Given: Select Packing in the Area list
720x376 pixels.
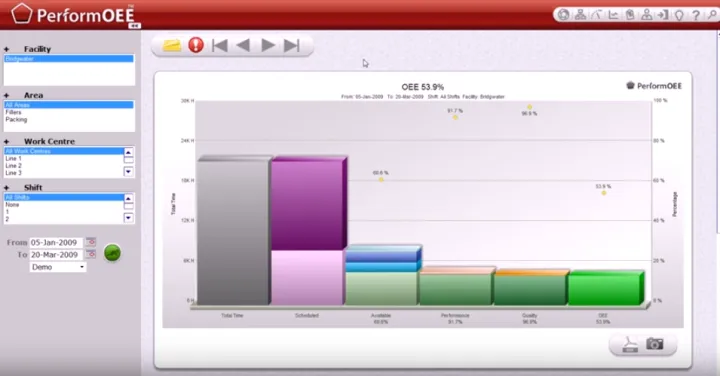Looking at the screenshot, I should pyautogui.click(x=17, y=119).
